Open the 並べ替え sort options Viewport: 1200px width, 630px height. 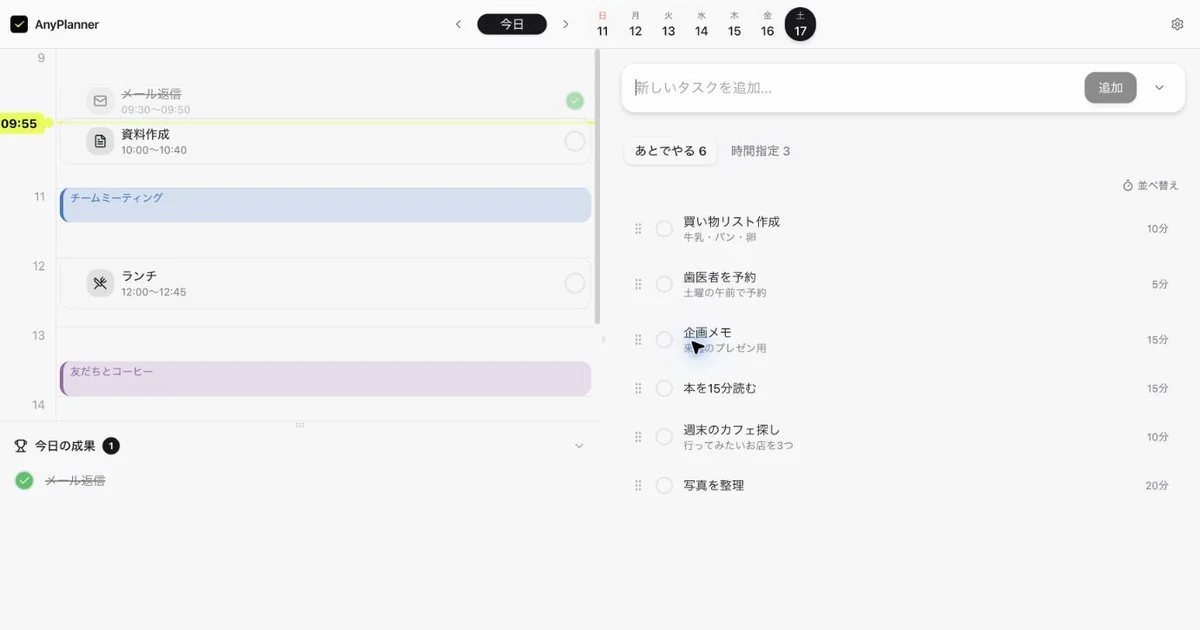[x=1151, y=185]
